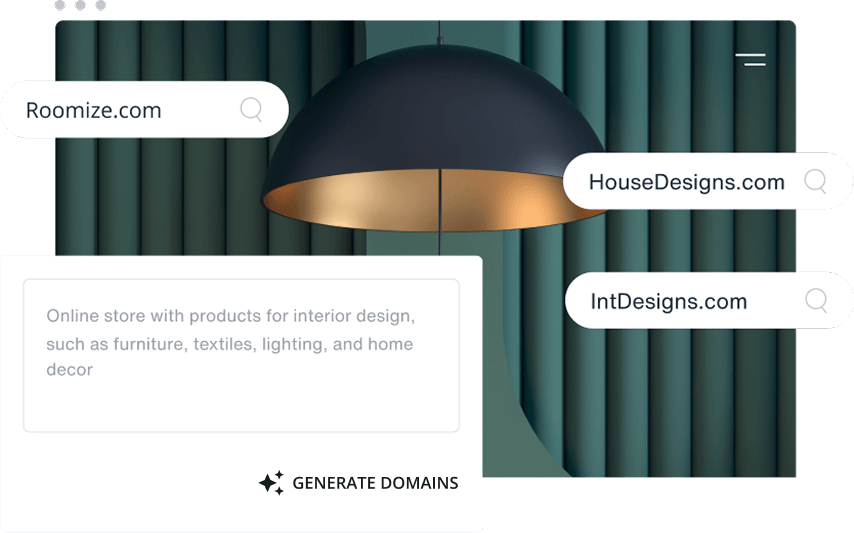Click the magnifier icon beside Roomize.com

tap(251, 109)
